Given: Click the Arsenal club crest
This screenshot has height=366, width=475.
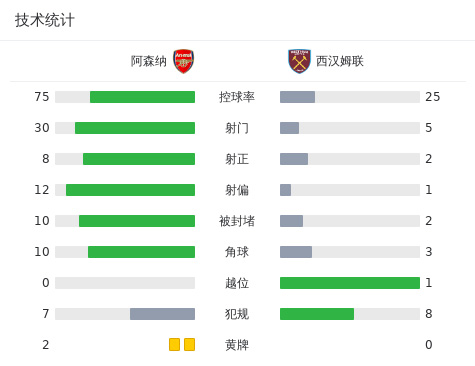Looking at the screenshot, I should pyautogui.click(x=183, y=61).
